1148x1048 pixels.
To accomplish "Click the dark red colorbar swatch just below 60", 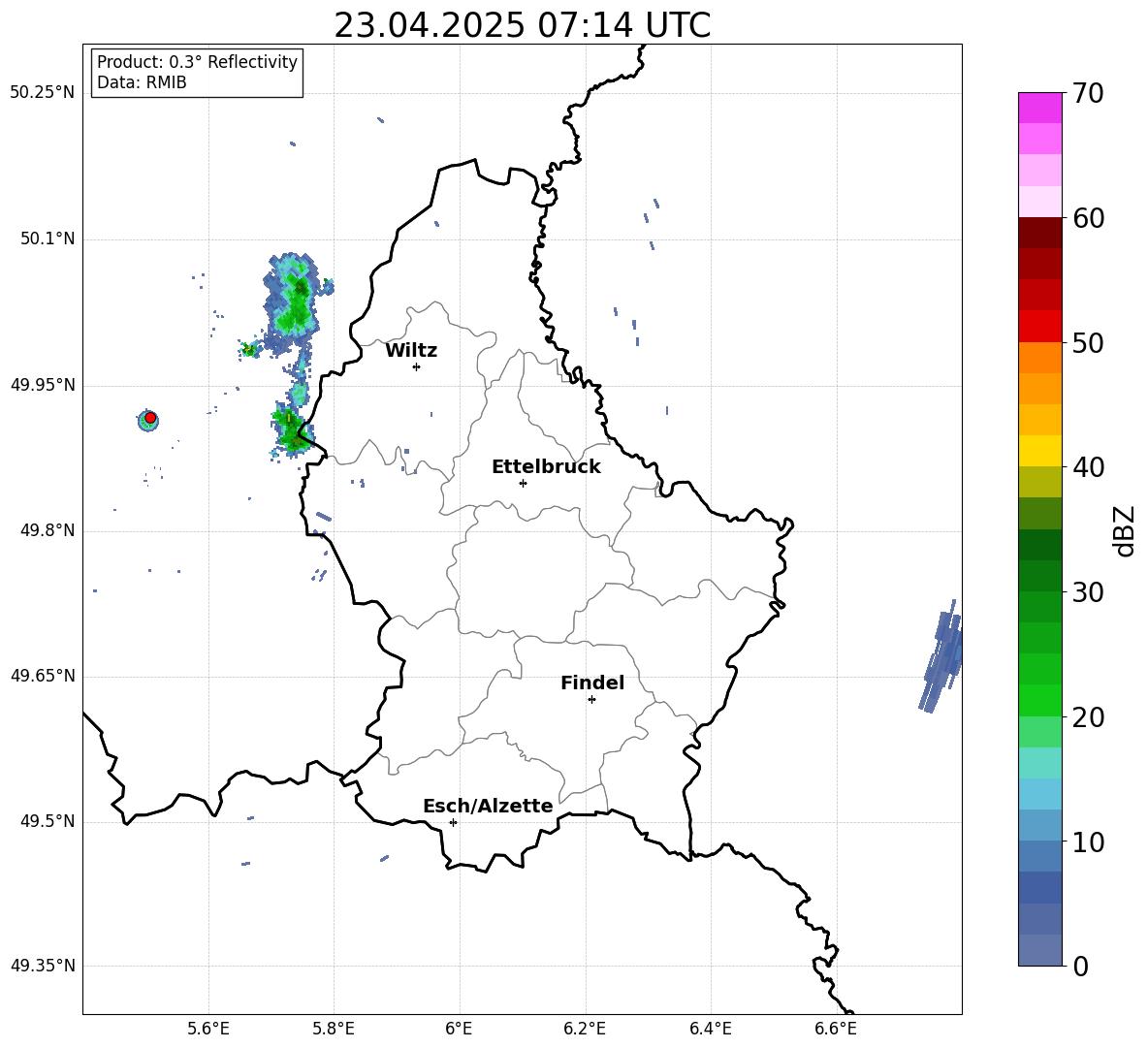I will (x=1039, y=233).
